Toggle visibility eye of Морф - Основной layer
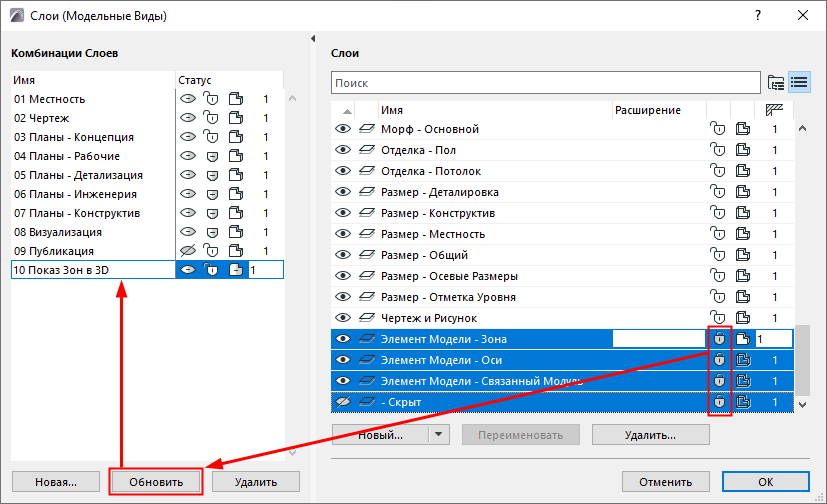This screenshot has width=827, height=504. (x=343, y=129)
